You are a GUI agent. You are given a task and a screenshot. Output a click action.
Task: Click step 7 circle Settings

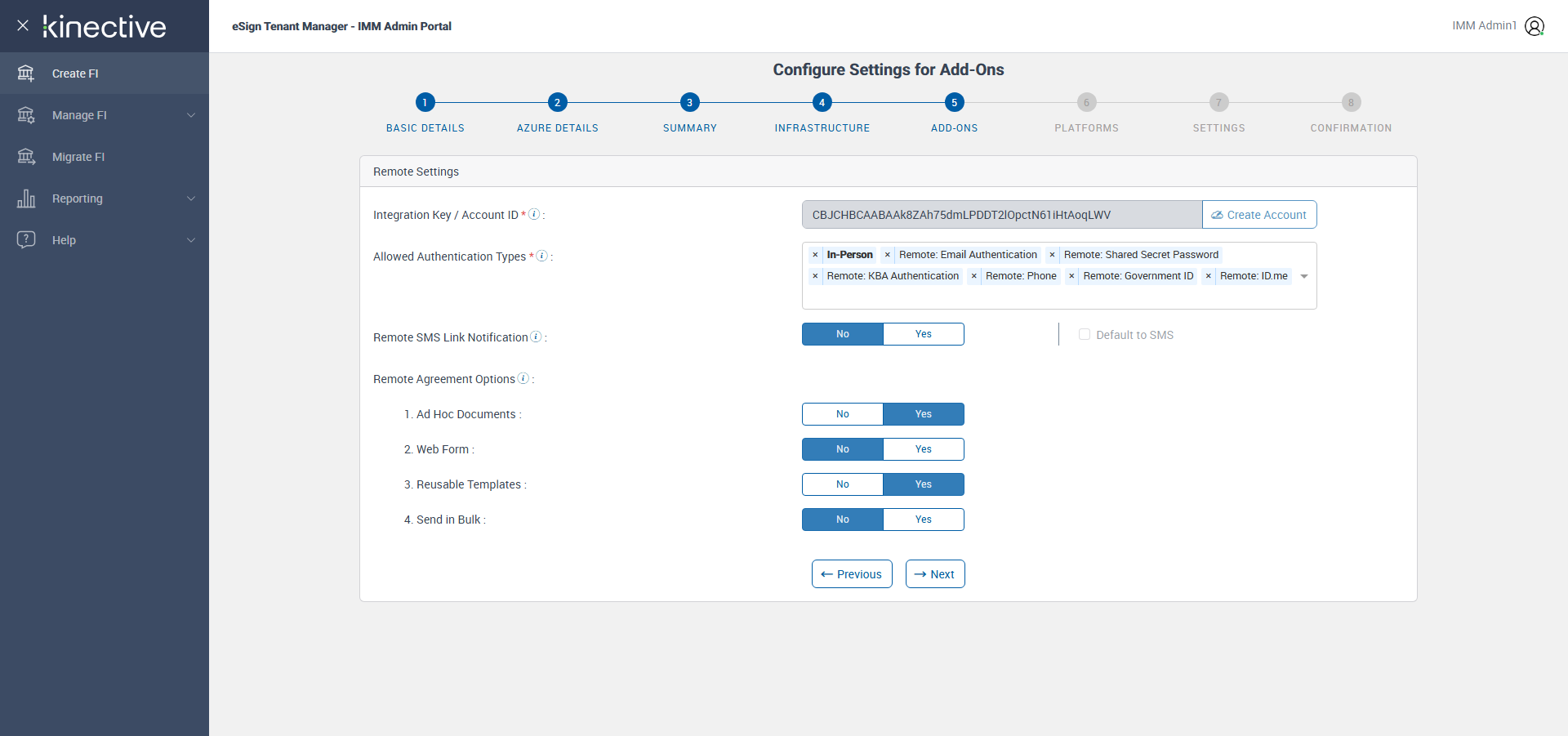point(1218,102)
